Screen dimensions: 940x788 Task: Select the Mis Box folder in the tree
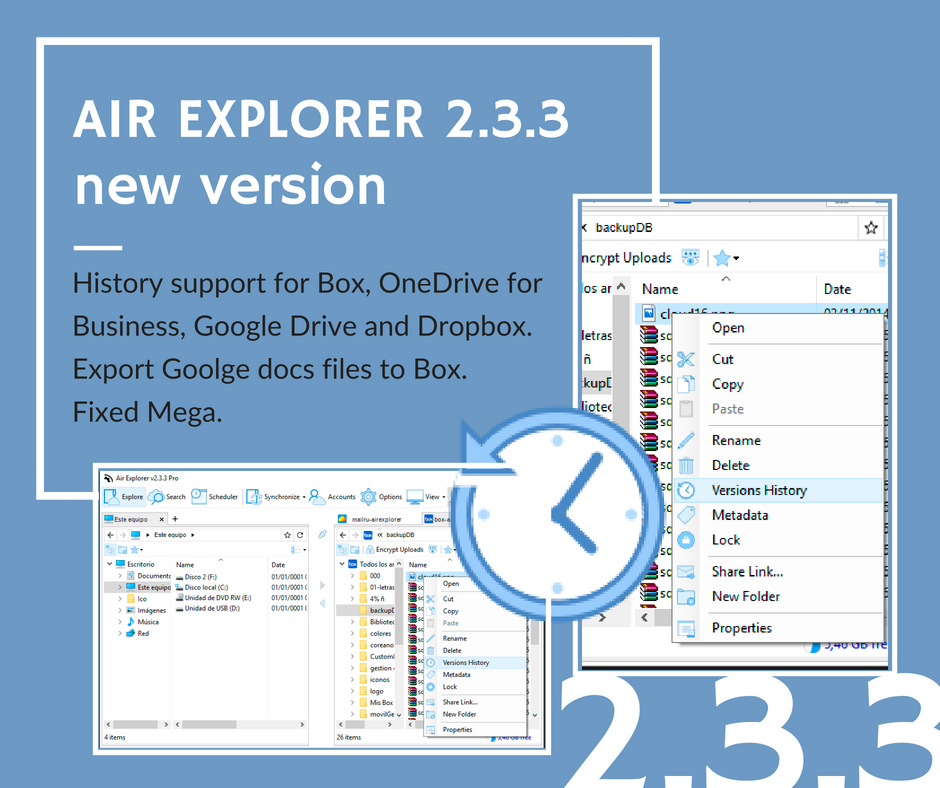pos(376,702)
